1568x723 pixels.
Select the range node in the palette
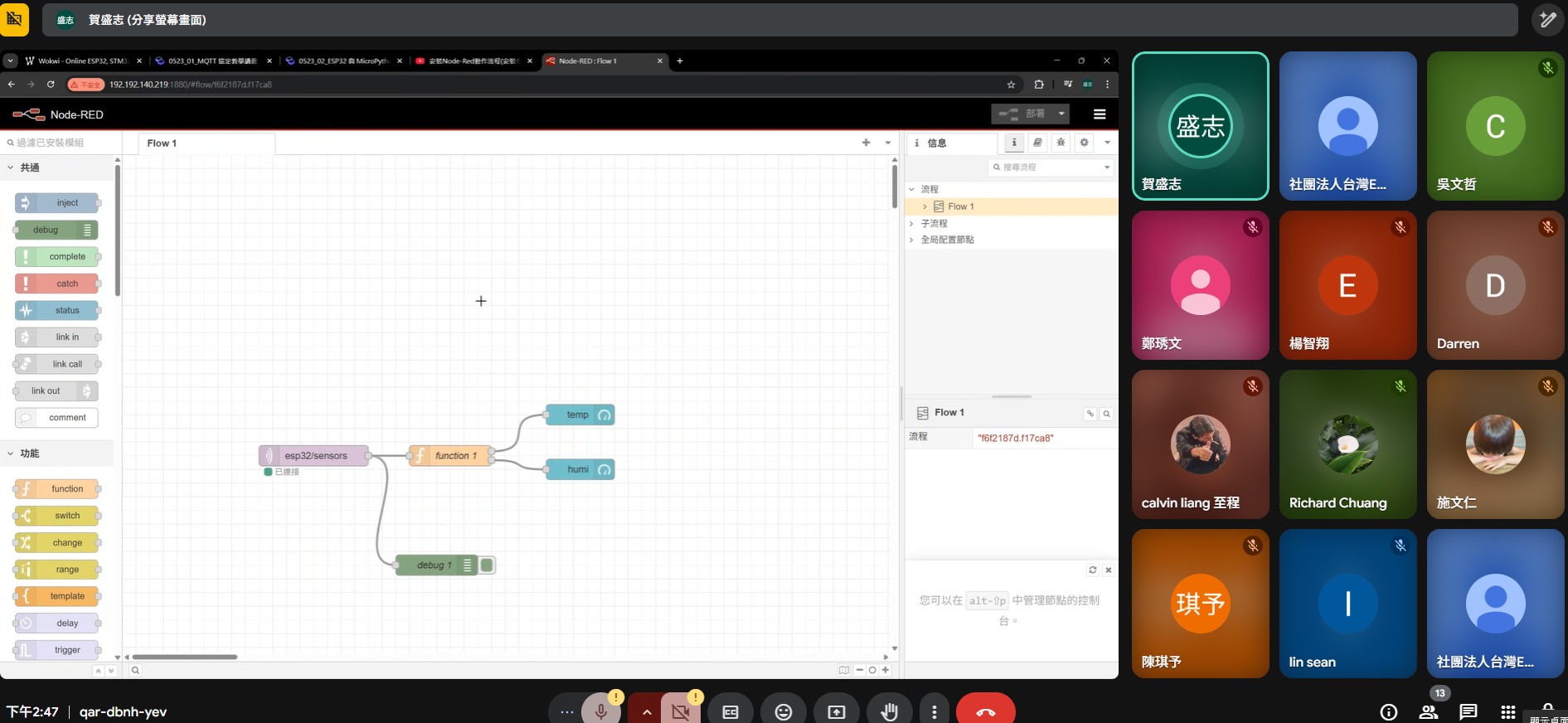56,570
